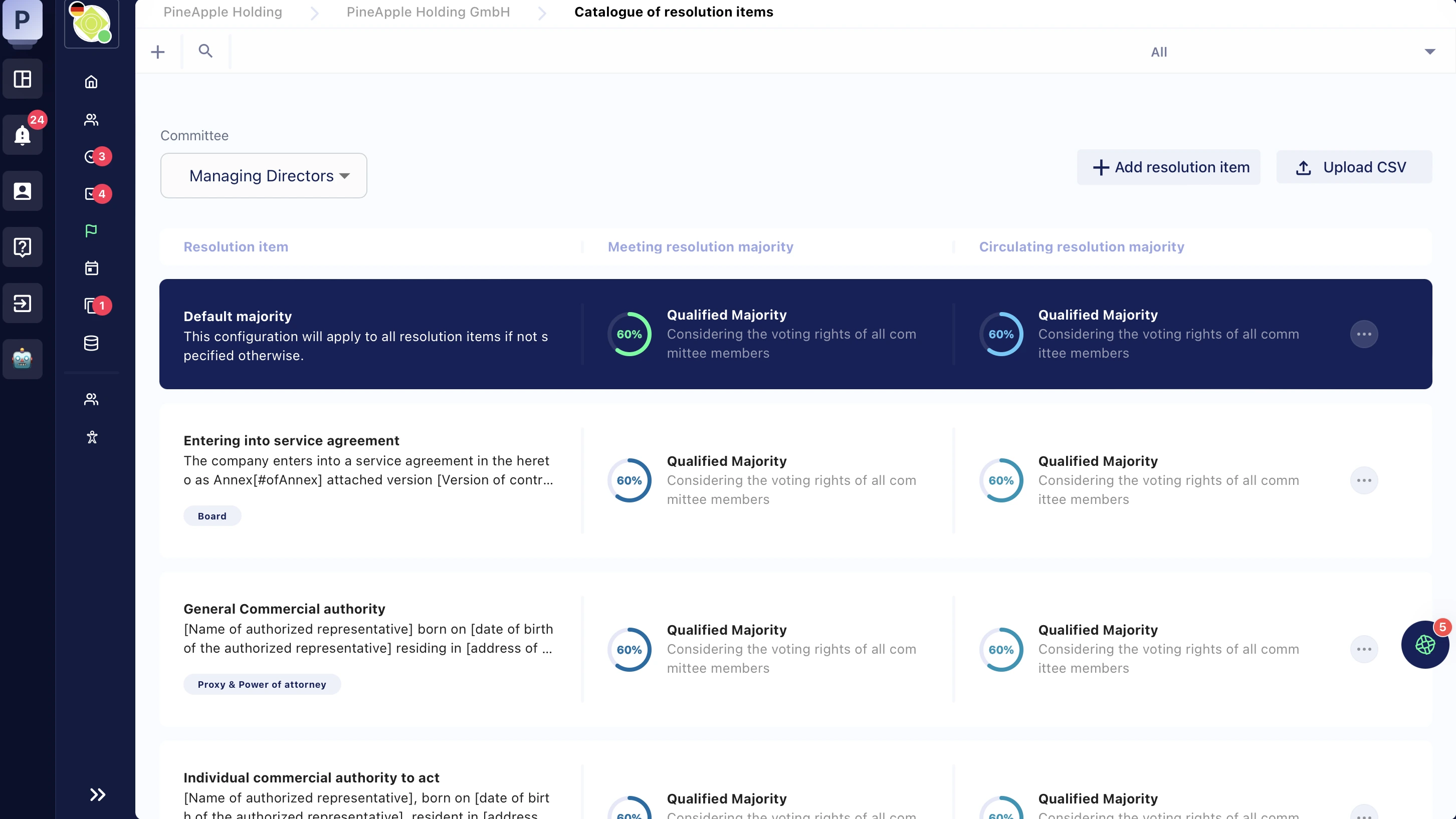The width and height of the screenshot is (1456, 819).
Task: Click the database stack icon
Action: [x=91, y=343]
